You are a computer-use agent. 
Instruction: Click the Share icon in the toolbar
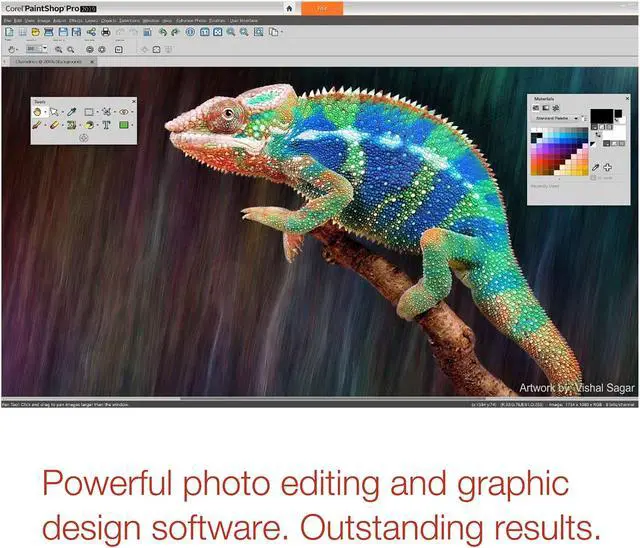coord(91,32)
